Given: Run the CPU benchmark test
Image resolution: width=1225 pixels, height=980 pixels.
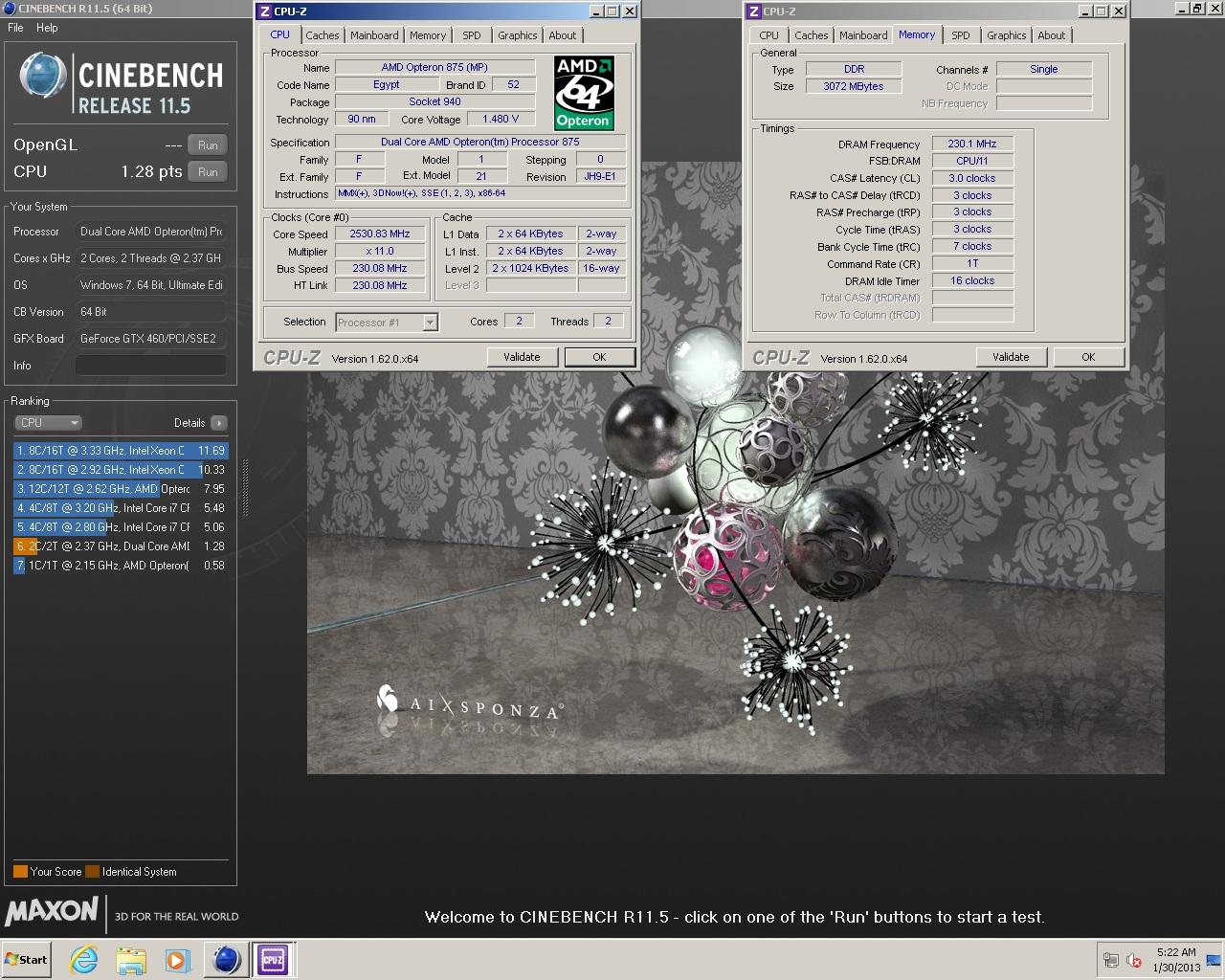Looking at the screenshot, I should 208,172.
